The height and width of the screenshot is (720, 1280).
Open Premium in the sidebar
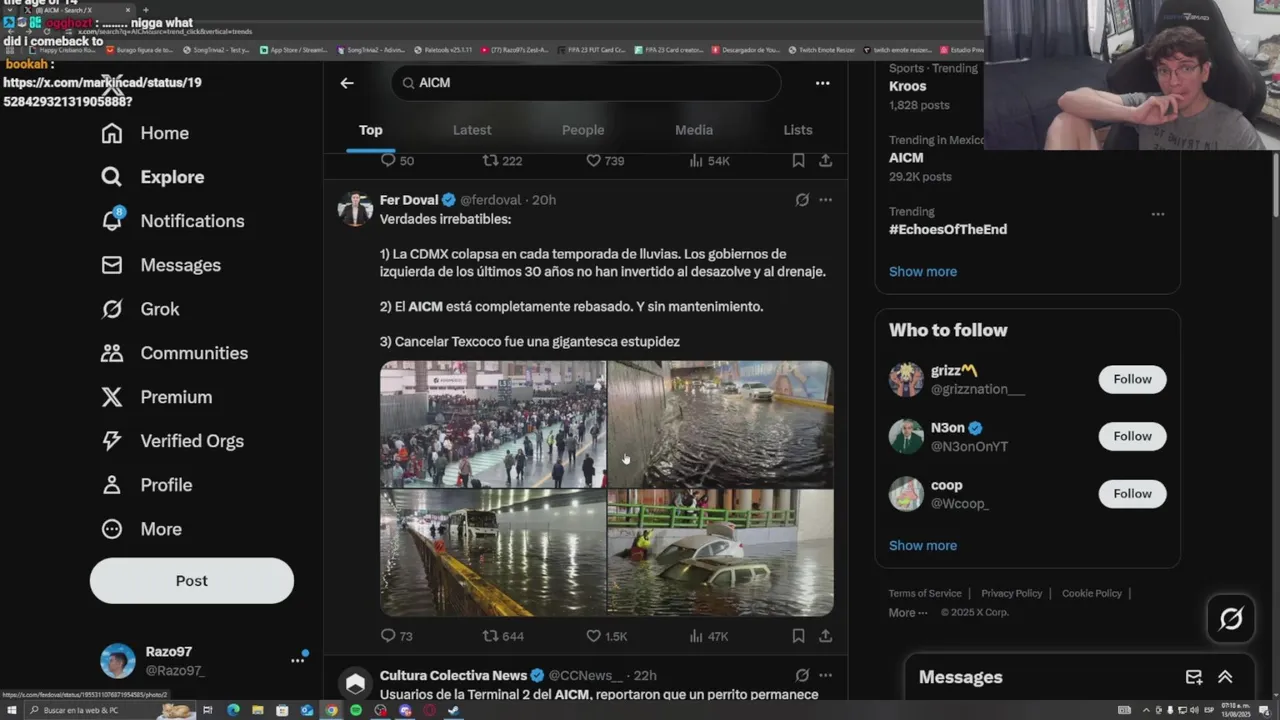pos(156,397)
